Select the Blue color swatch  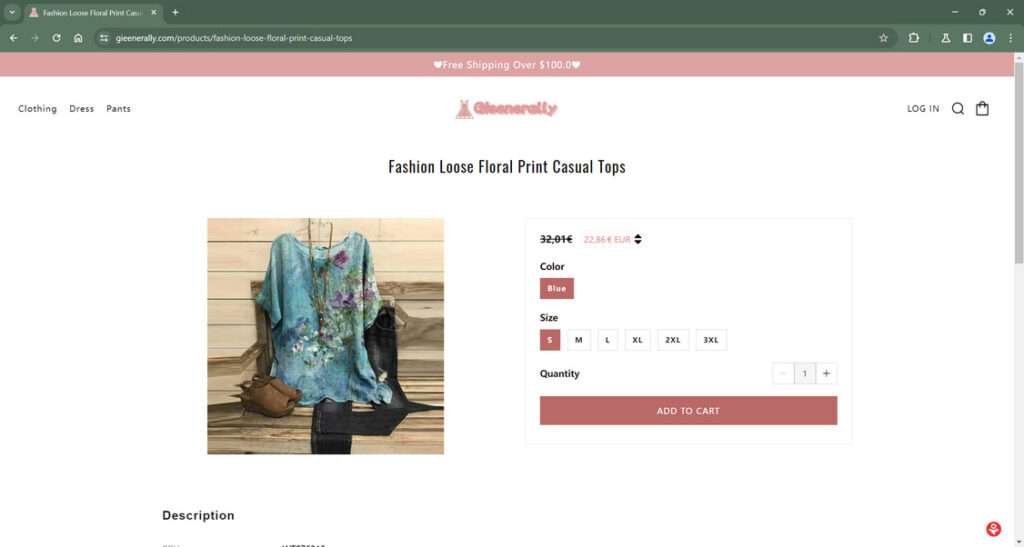[x=556, y=289]
